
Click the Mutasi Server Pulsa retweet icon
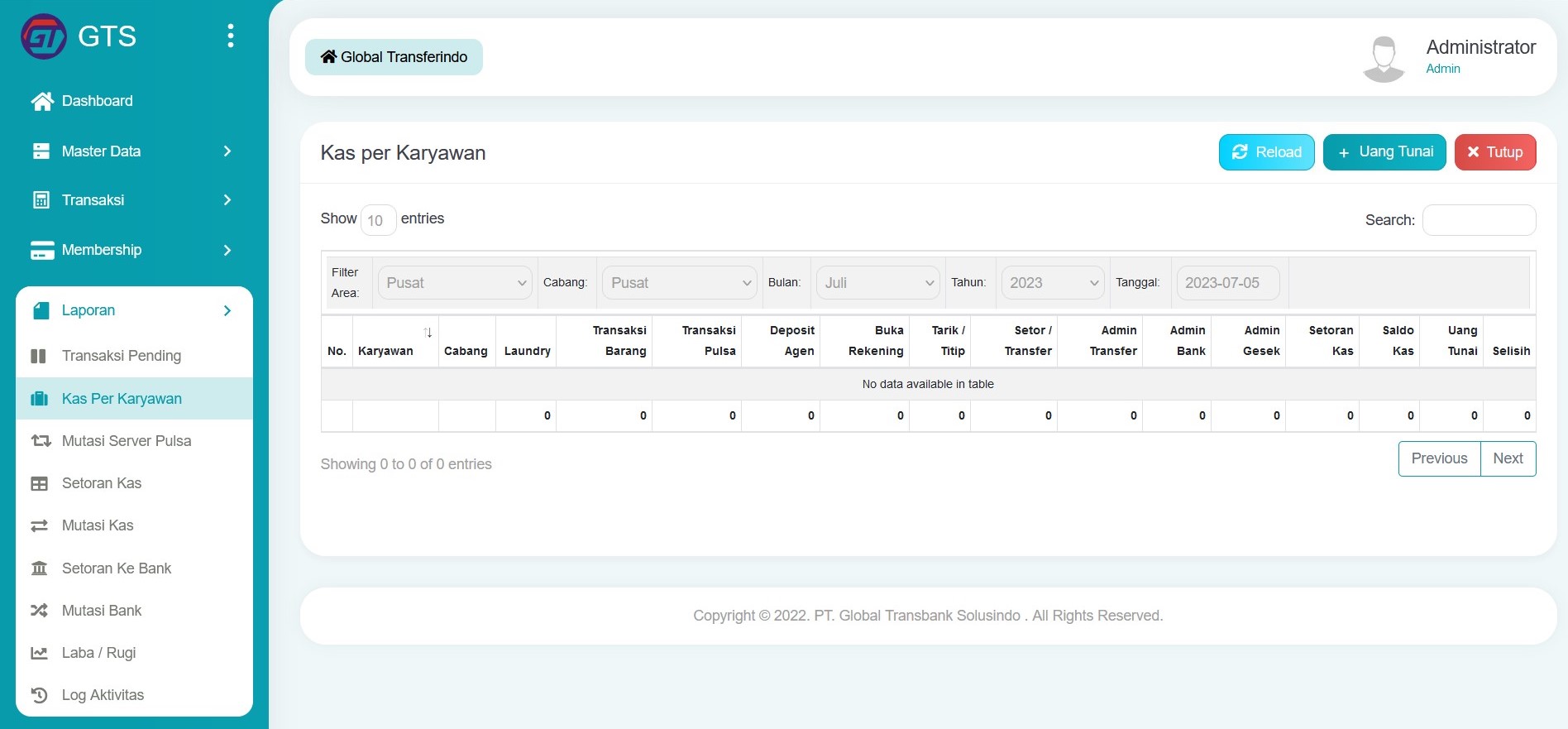pos(41,441)
